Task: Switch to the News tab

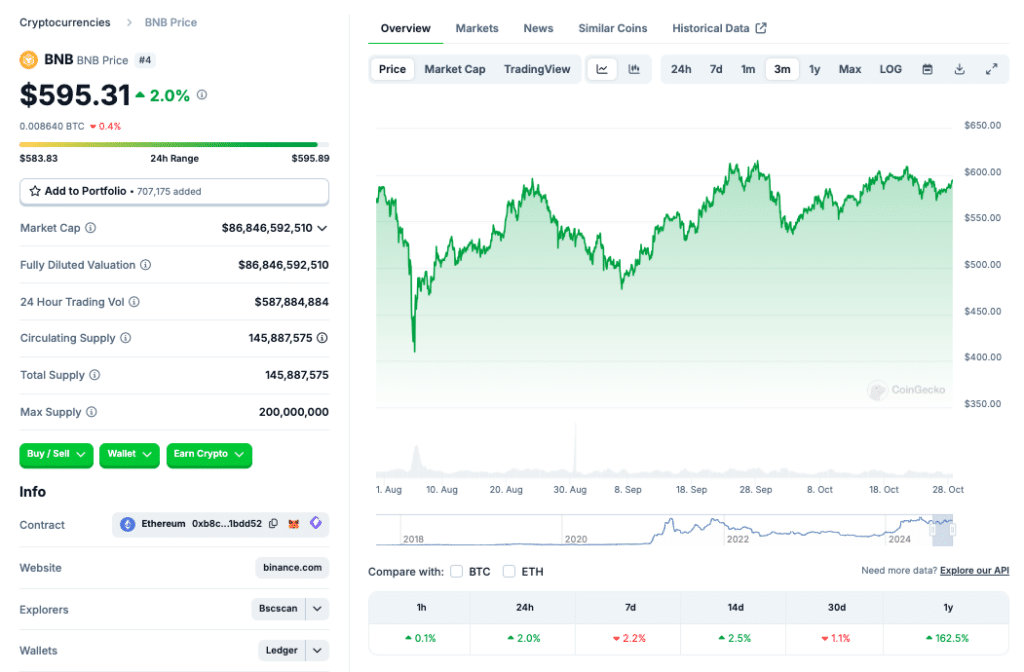Action: (x=538, y=28)
